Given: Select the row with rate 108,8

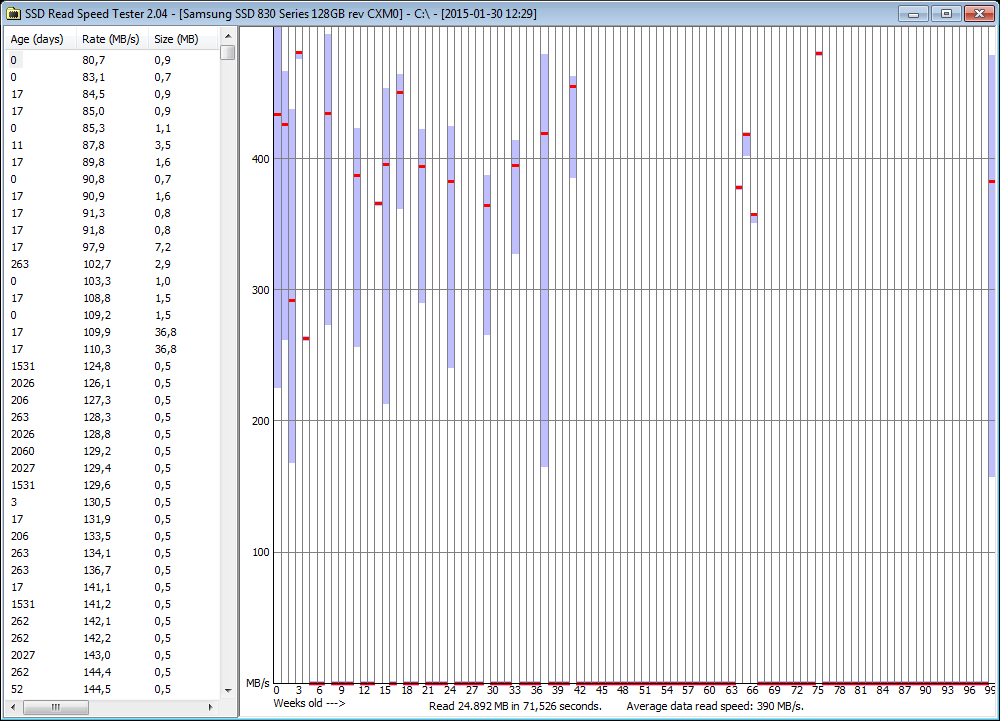Looking at the screenshot, I should (112, 298).
